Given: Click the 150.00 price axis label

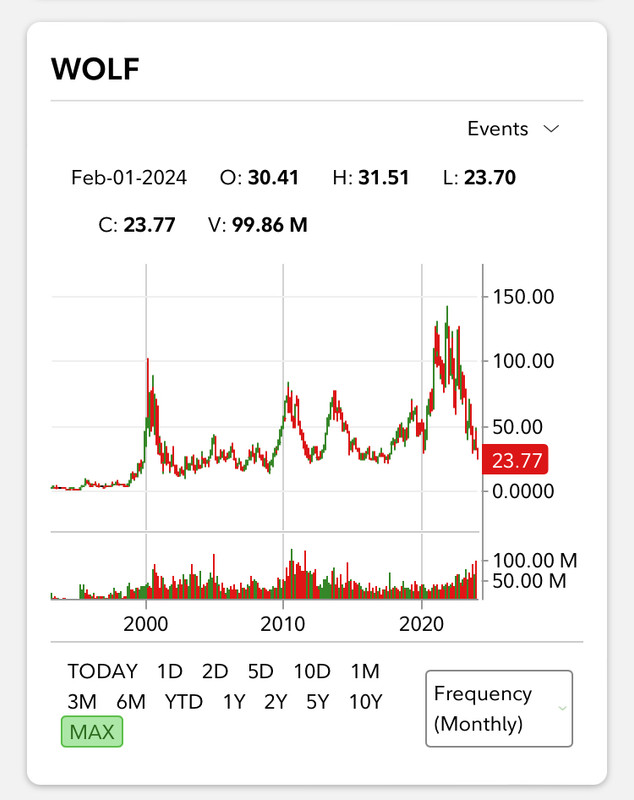Looking at the screenshot, I should coord(523,297).
